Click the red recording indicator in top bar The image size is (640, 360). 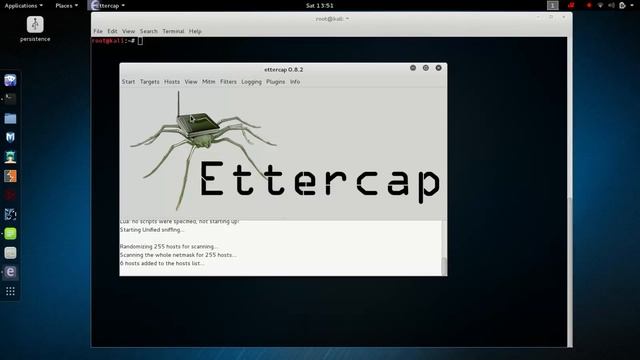589,5
